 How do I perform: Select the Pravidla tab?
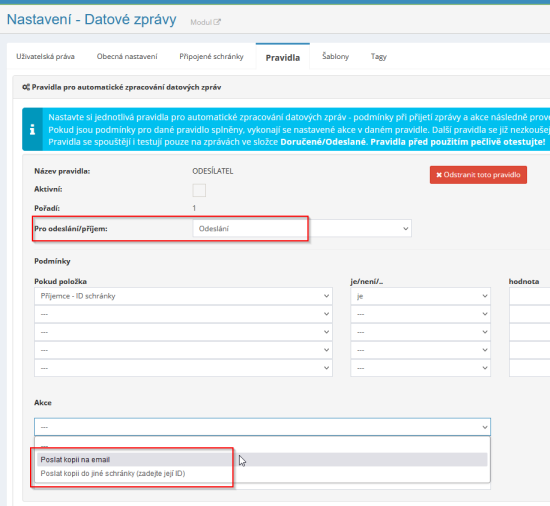tap(283, 58)
